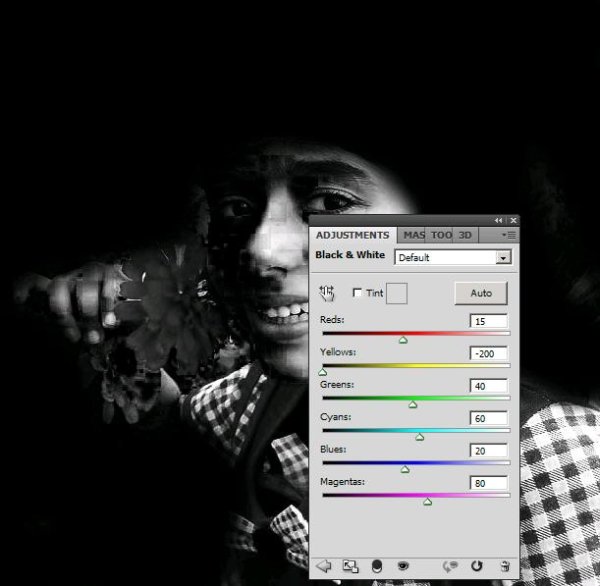This screenshot has height=586, width=600.
Task: Click the Magentas value field
Action: click(489, 483)
